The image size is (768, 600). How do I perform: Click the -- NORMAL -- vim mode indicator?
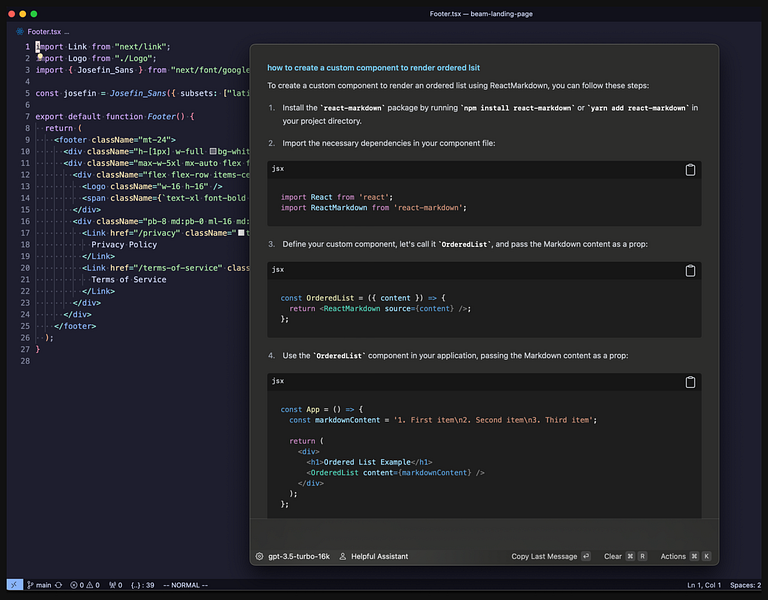tap(185, 585)
